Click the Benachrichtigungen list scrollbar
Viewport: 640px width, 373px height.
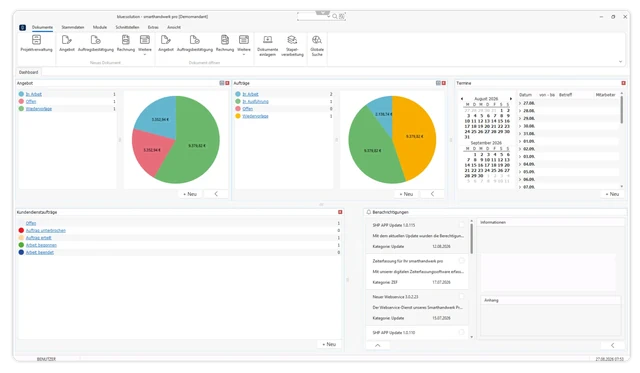pyautogui.click(x=471, y=239)
